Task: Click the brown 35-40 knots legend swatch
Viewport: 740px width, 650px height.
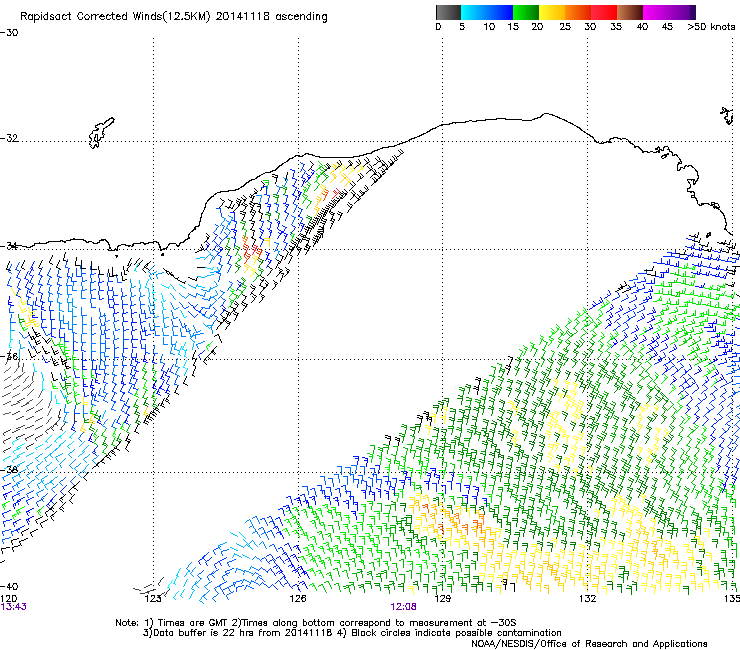Action: (x=630, y=12)
